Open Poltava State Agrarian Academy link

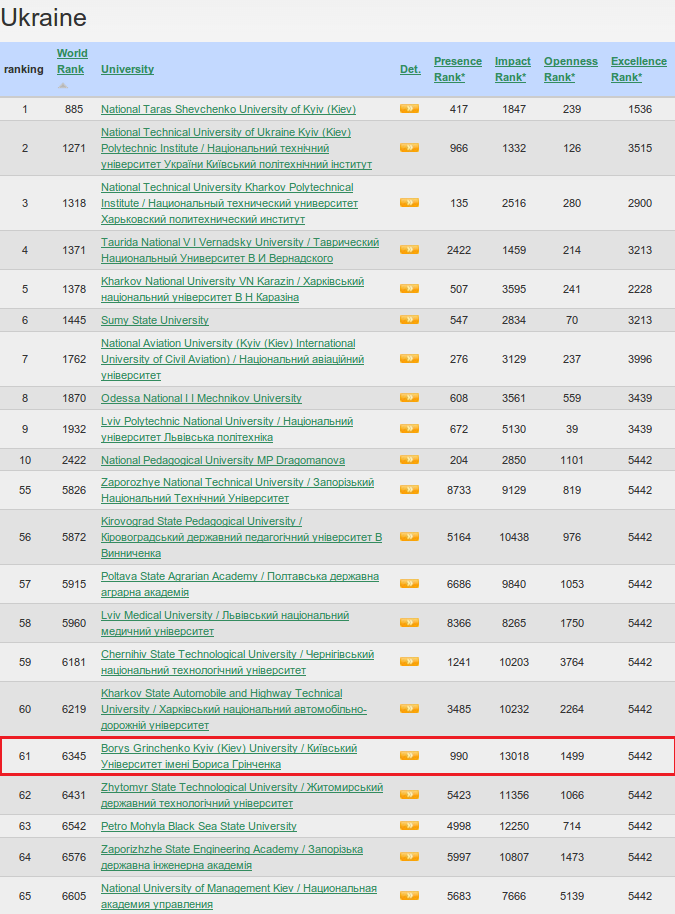point(240,584)
